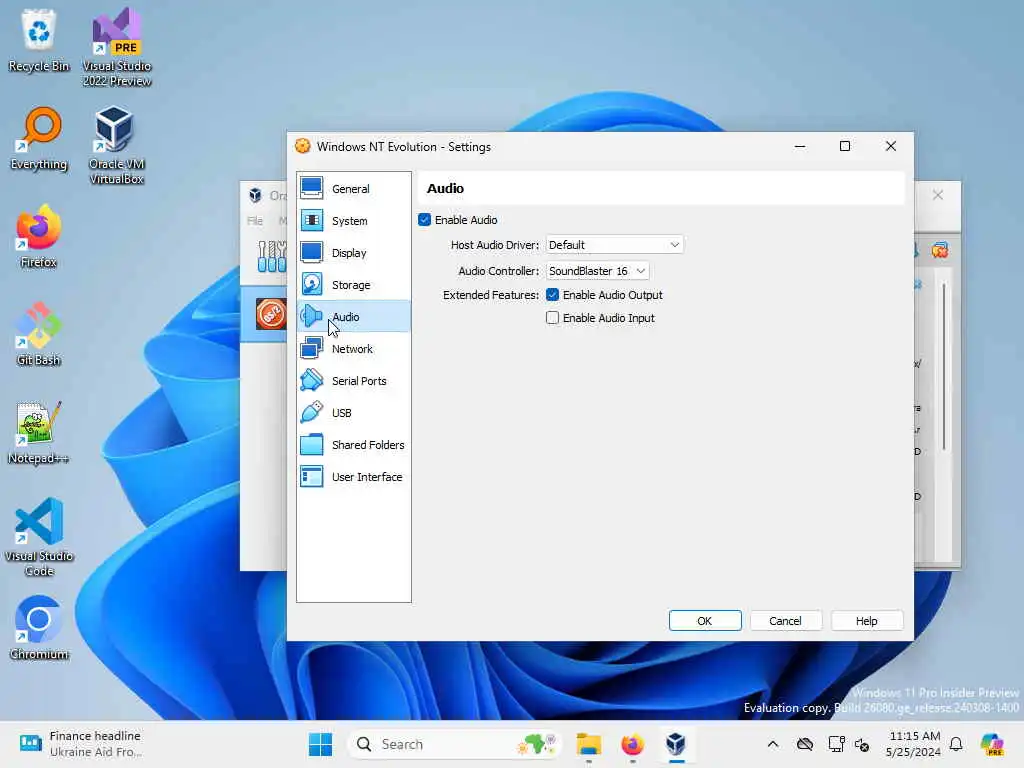Viewport: 1024px width, 768px height.
Task: Open the File menu in VirtualBox Manager
Action: (255, 221)
